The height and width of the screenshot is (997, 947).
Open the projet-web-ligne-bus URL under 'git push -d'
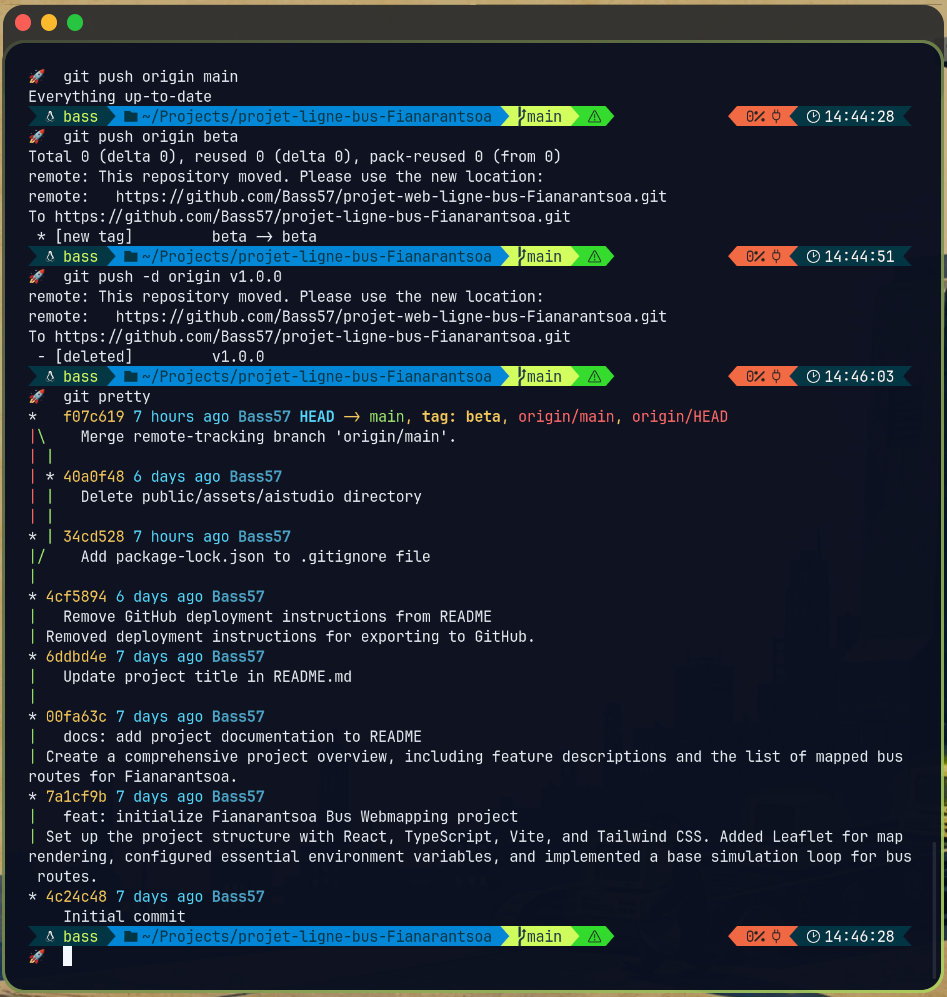pyautogui.click(x=391, y=317)
